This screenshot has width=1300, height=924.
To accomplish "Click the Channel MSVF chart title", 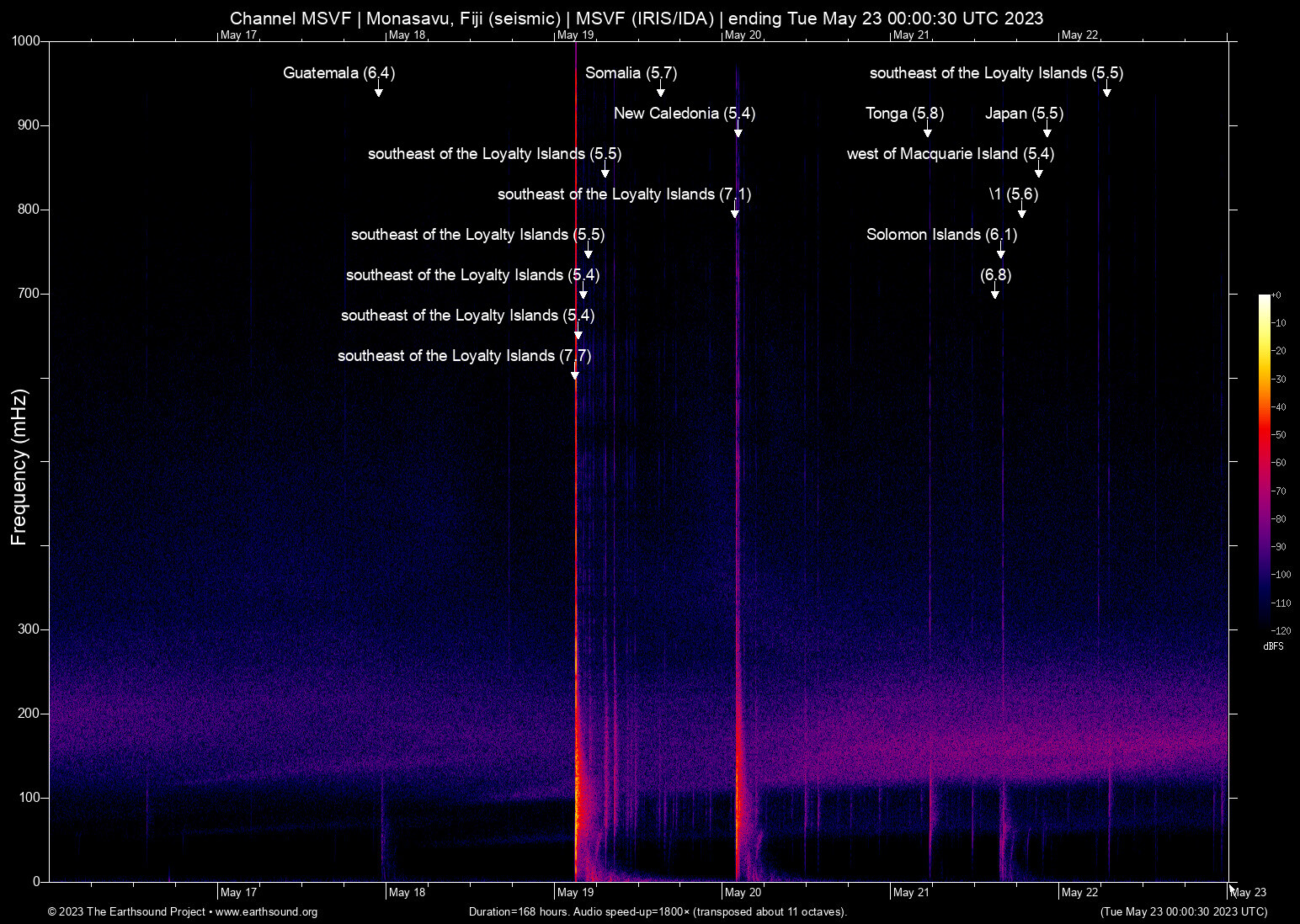I will (x=637, y=19).
